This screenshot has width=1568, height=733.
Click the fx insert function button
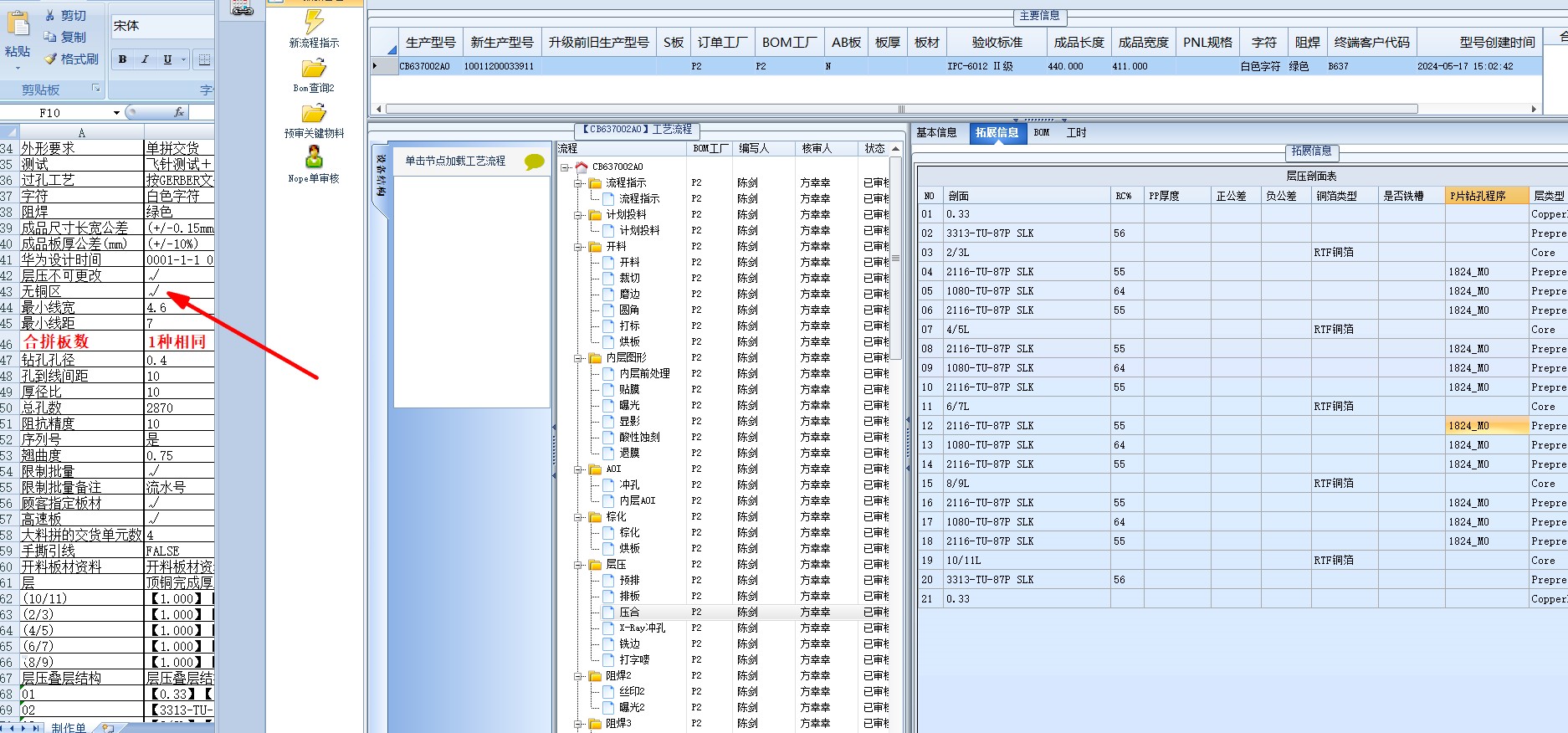[178, 112]
